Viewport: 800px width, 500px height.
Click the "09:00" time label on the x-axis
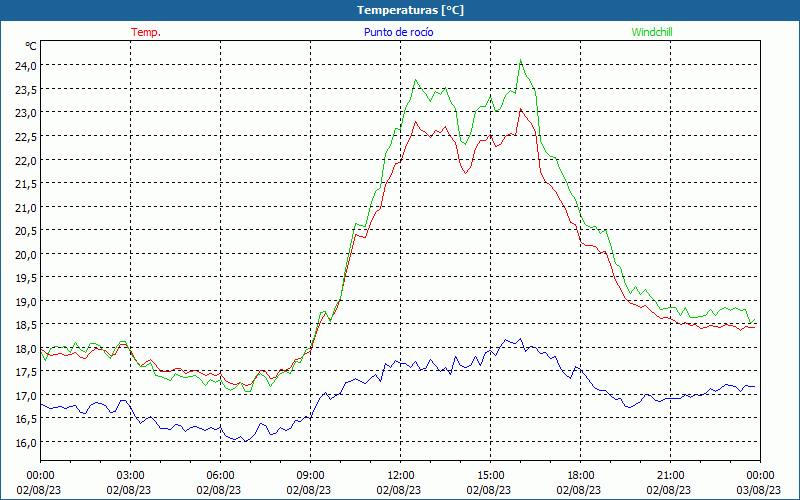click(x=311, y=476)
